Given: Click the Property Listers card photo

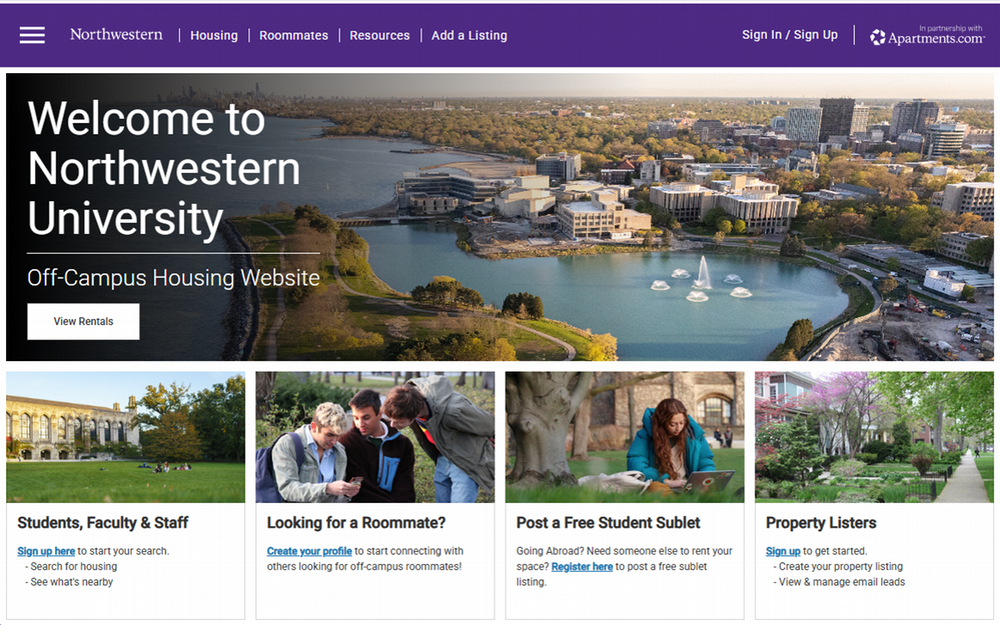Looking at the screenshot, I should [x=874, y=437].
